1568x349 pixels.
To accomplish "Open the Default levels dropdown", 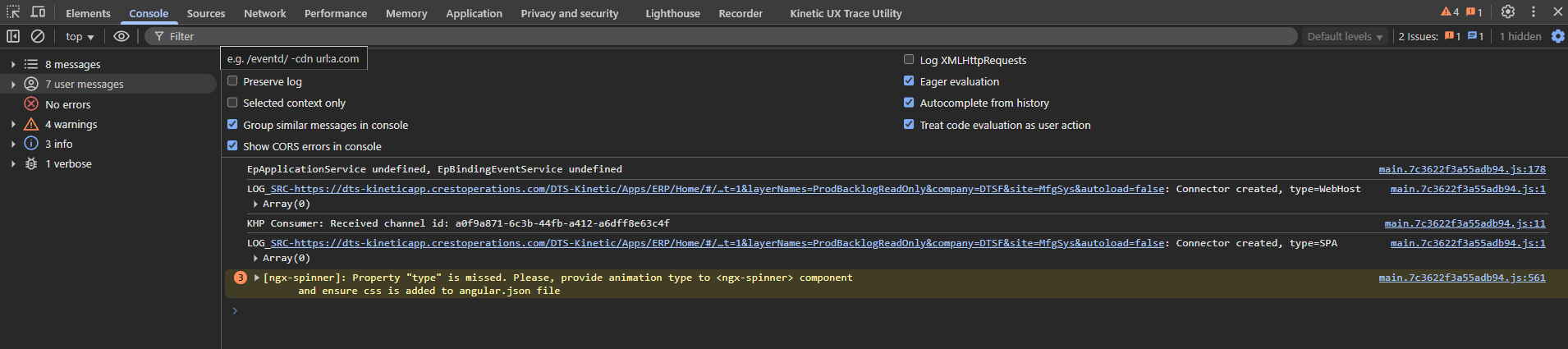I will 1345,37.
